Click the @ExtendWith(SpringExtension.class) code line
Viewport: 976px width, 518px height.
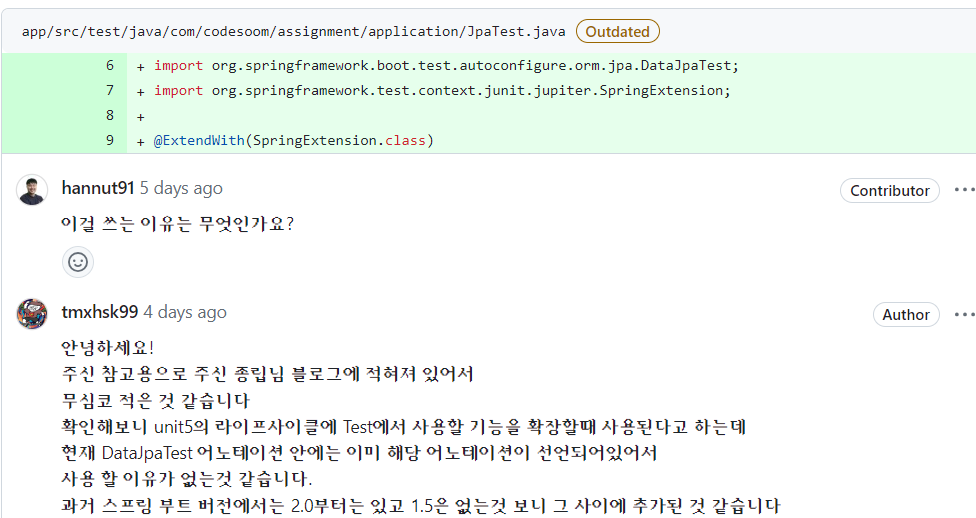(x=294, y=140)
